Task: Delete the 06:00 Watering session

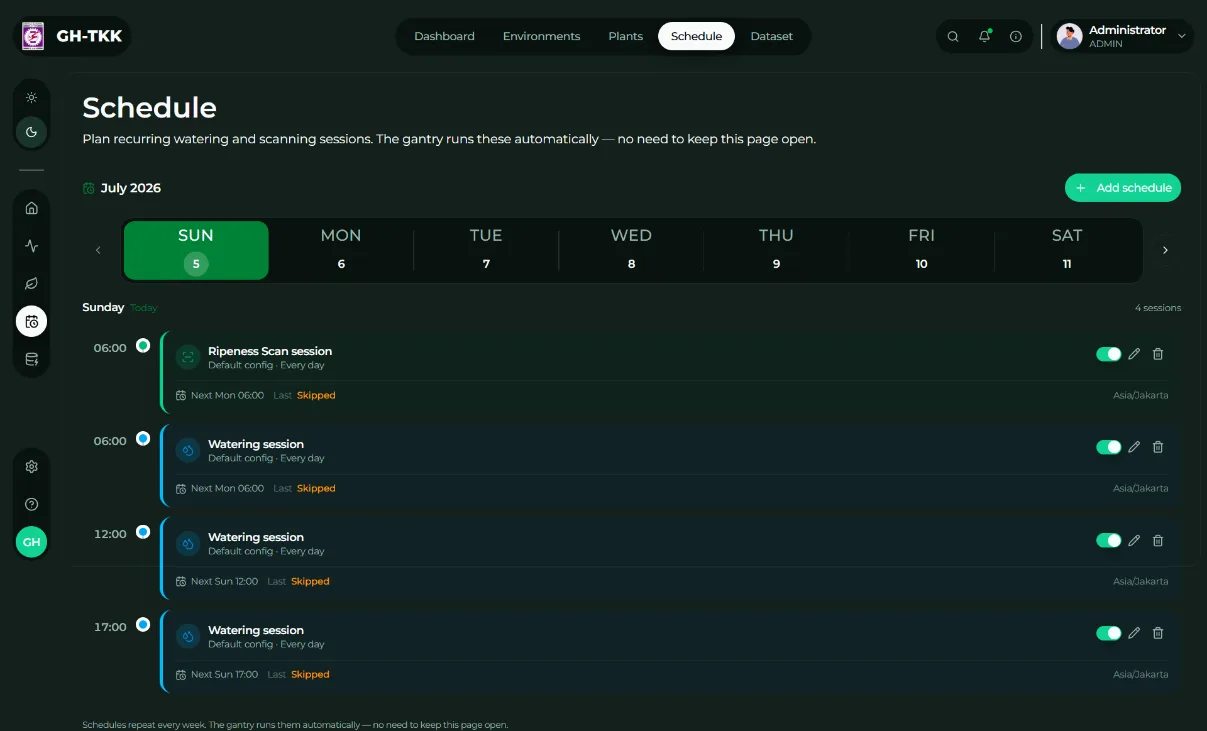Action: point(1158,447)
